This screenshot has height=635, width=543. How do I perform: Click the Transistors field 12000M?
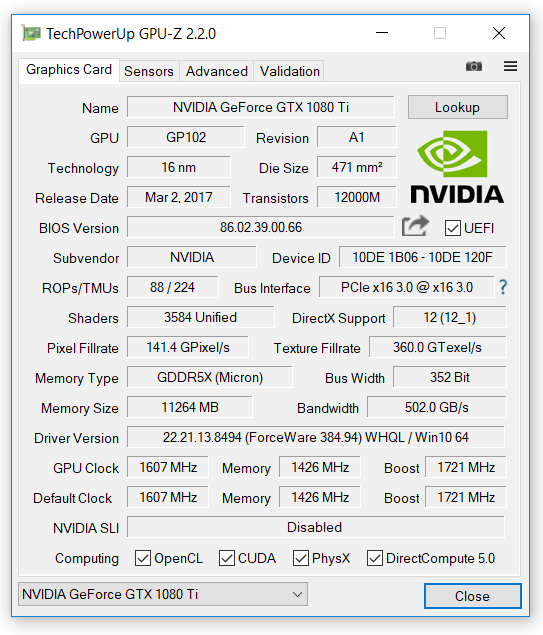[x=356, y=197]
